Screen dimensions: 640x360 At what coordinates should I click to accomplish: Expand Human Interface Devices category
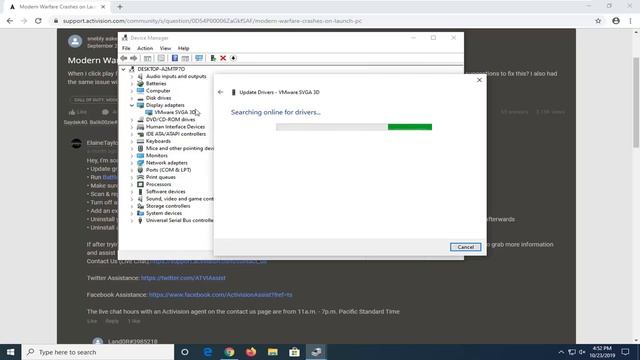click(131, 127)
